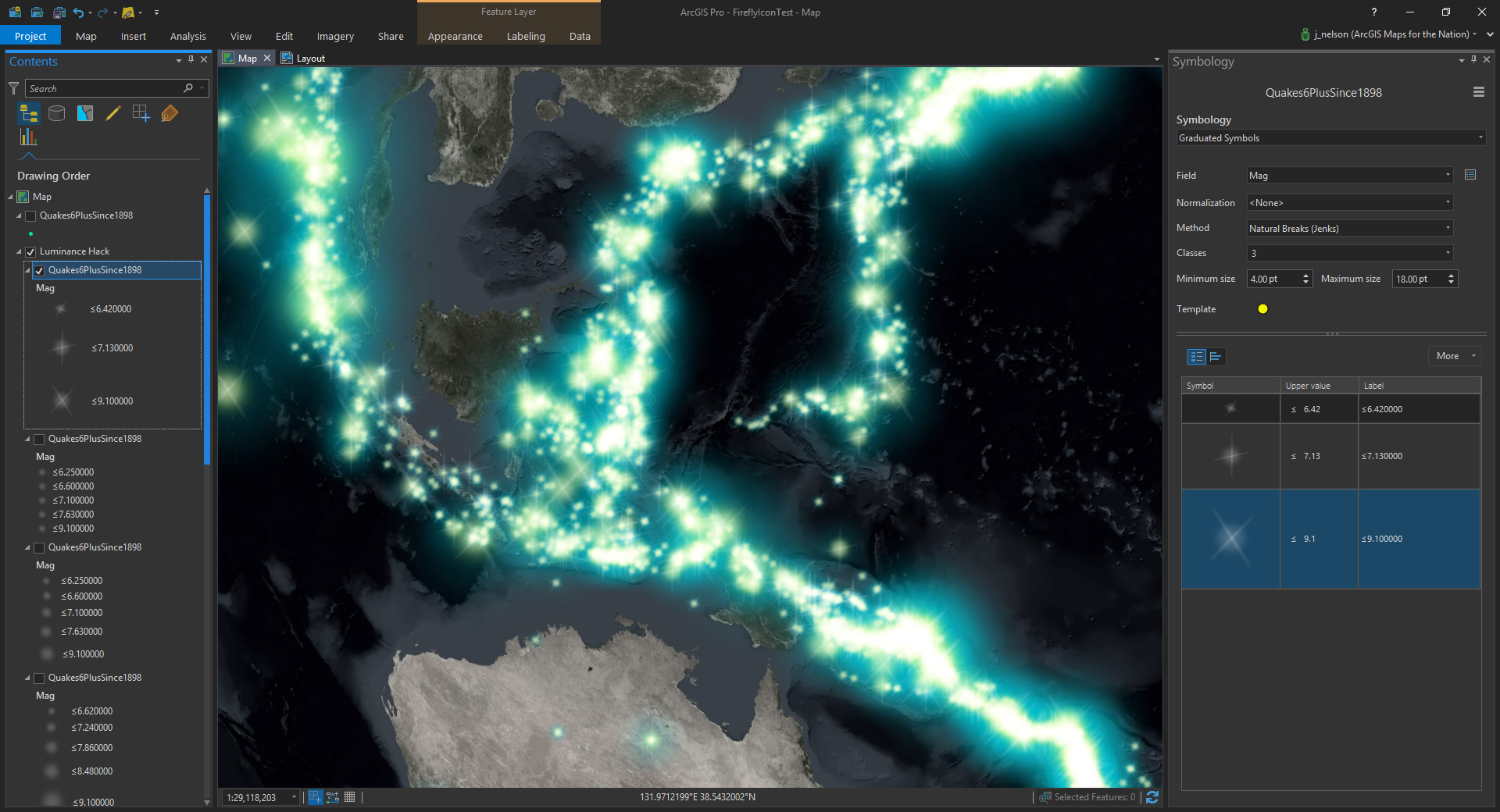The height and width of the screenshot is (812, 1500).
Task: Save the project using the Save icon
Action: pos(59,12)
